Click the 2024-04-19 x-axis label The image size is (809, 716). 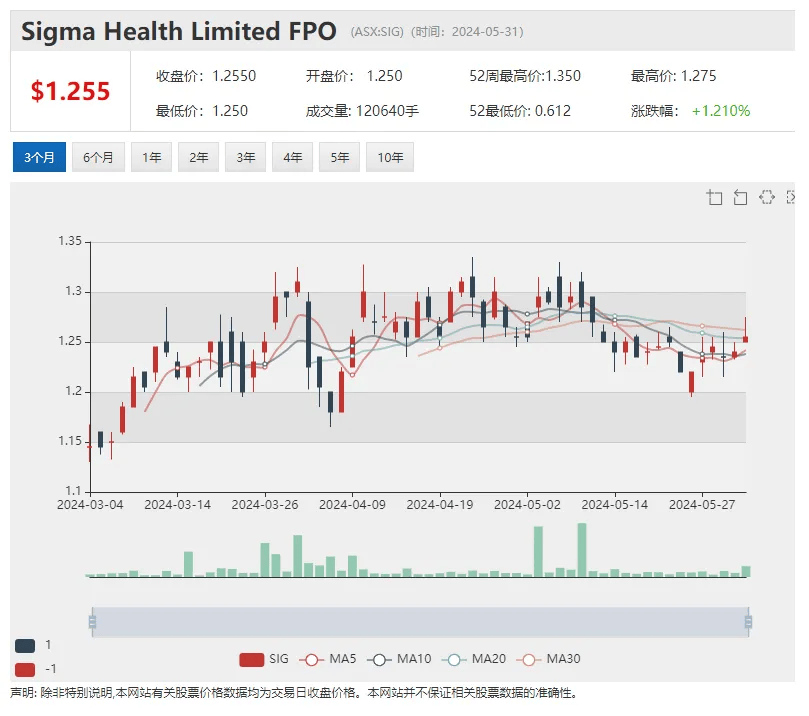[440, 505]
